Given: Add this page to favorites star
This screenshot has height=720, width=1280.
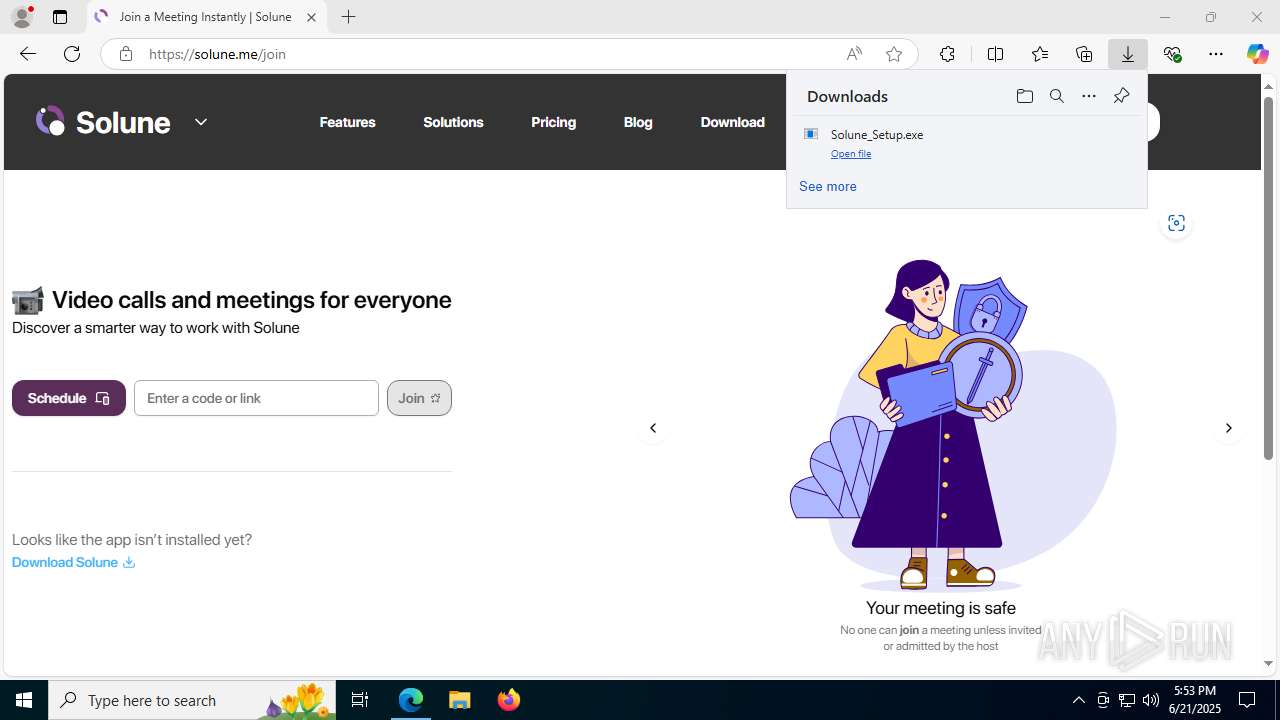Looking at the screenshot, I should point(894,54).
